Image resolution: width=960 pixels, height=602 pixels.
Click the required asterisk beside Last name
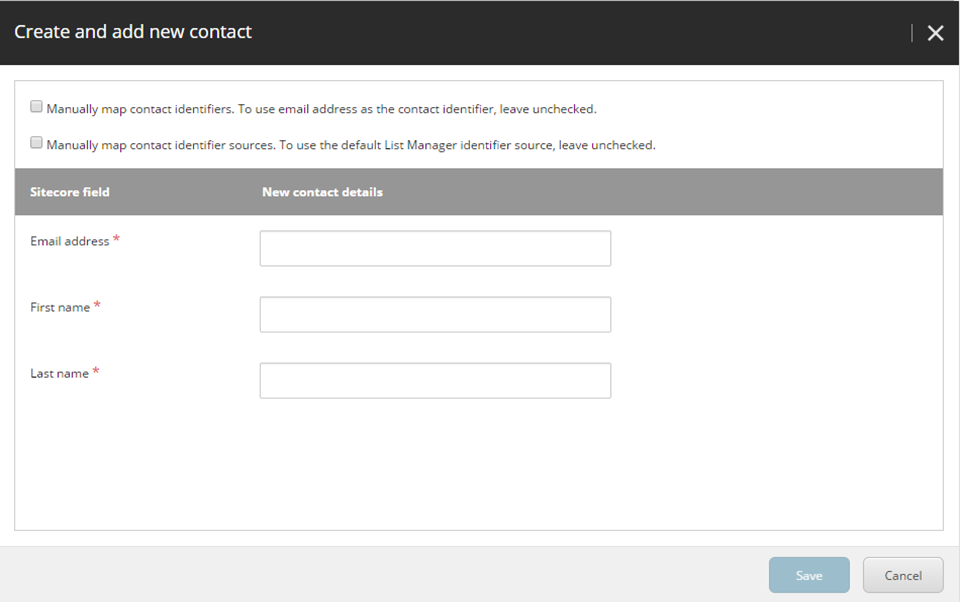(97, 369)
